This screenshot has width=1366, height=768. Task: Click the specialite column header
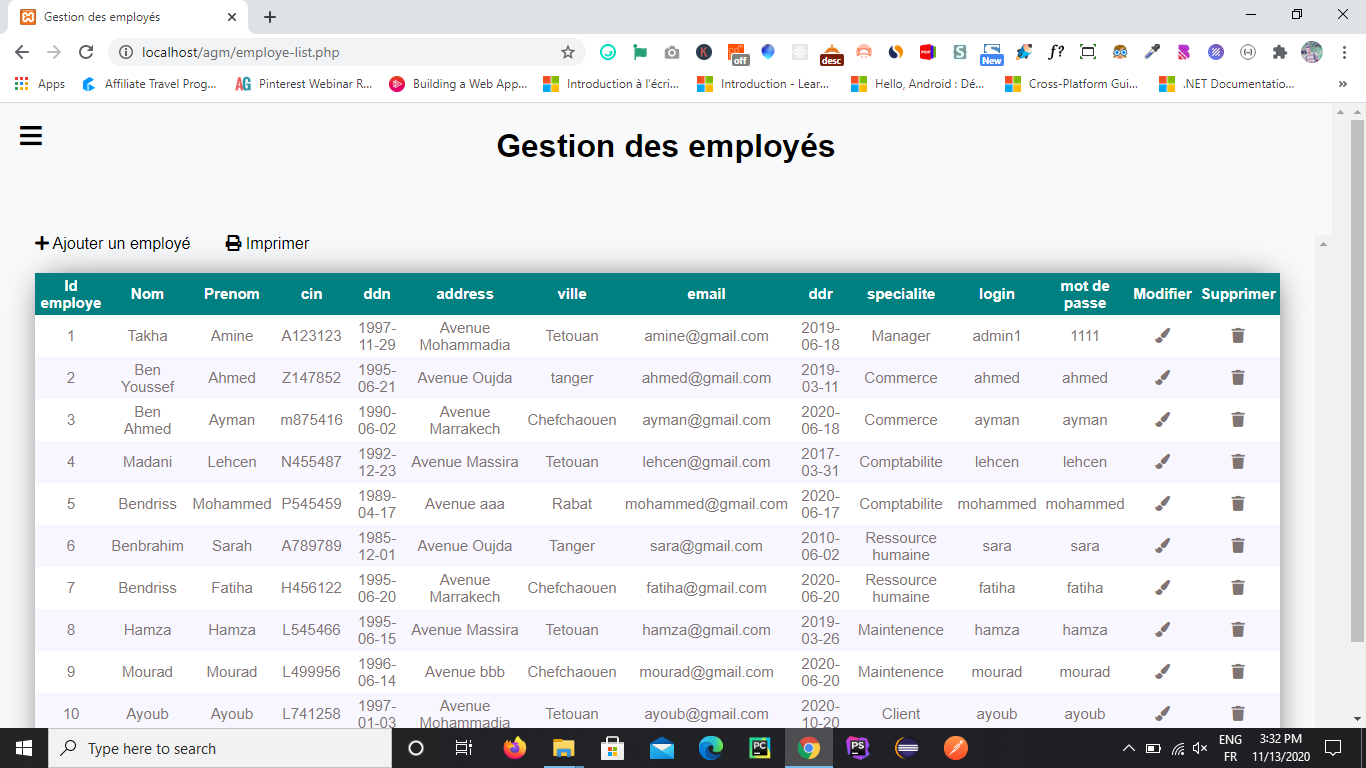(x=901, y=294)
